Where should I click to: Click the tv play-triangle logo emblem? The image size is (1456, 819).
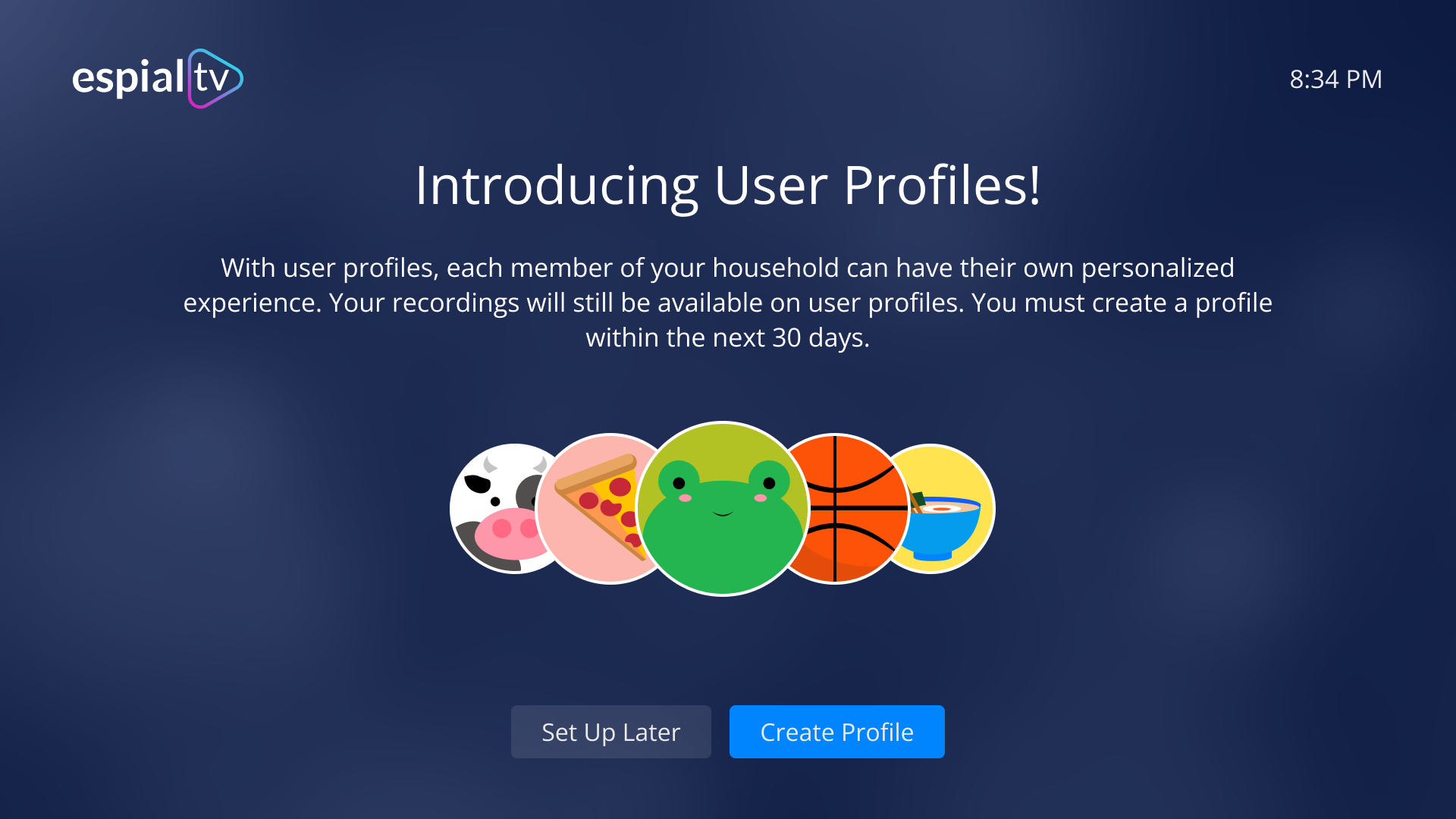(x=215, y=78)
